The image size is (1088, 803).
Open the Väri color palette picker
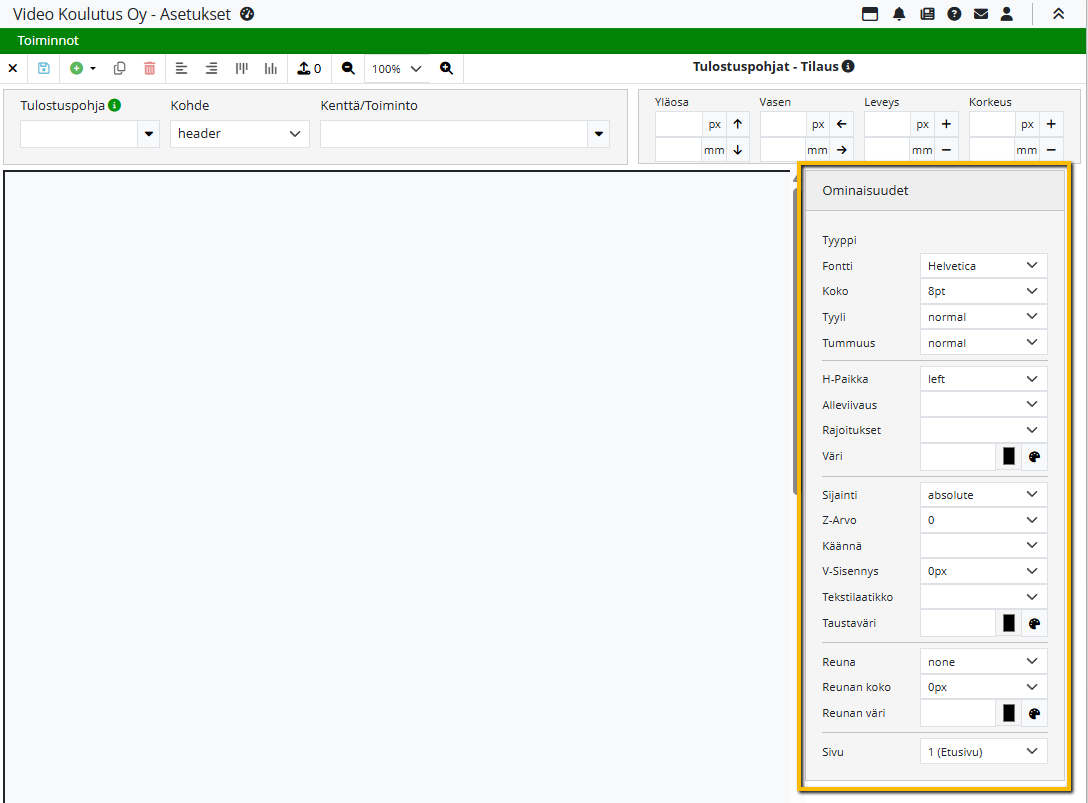[1035, 456]
